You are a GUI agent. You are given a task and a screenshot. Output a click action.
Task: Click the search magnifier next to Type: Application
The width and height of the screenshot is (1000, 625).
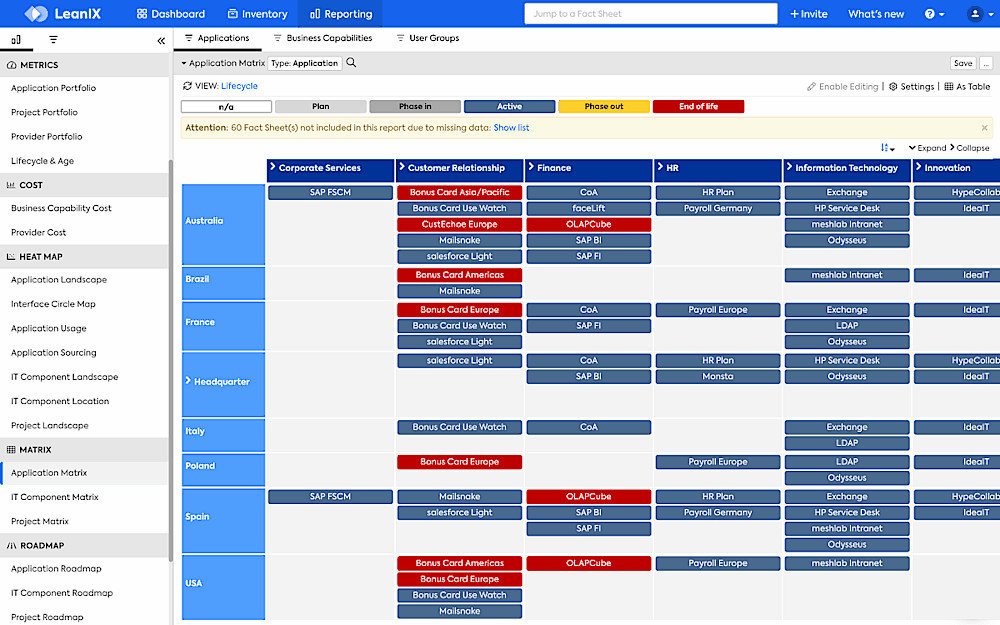(351, 62)
